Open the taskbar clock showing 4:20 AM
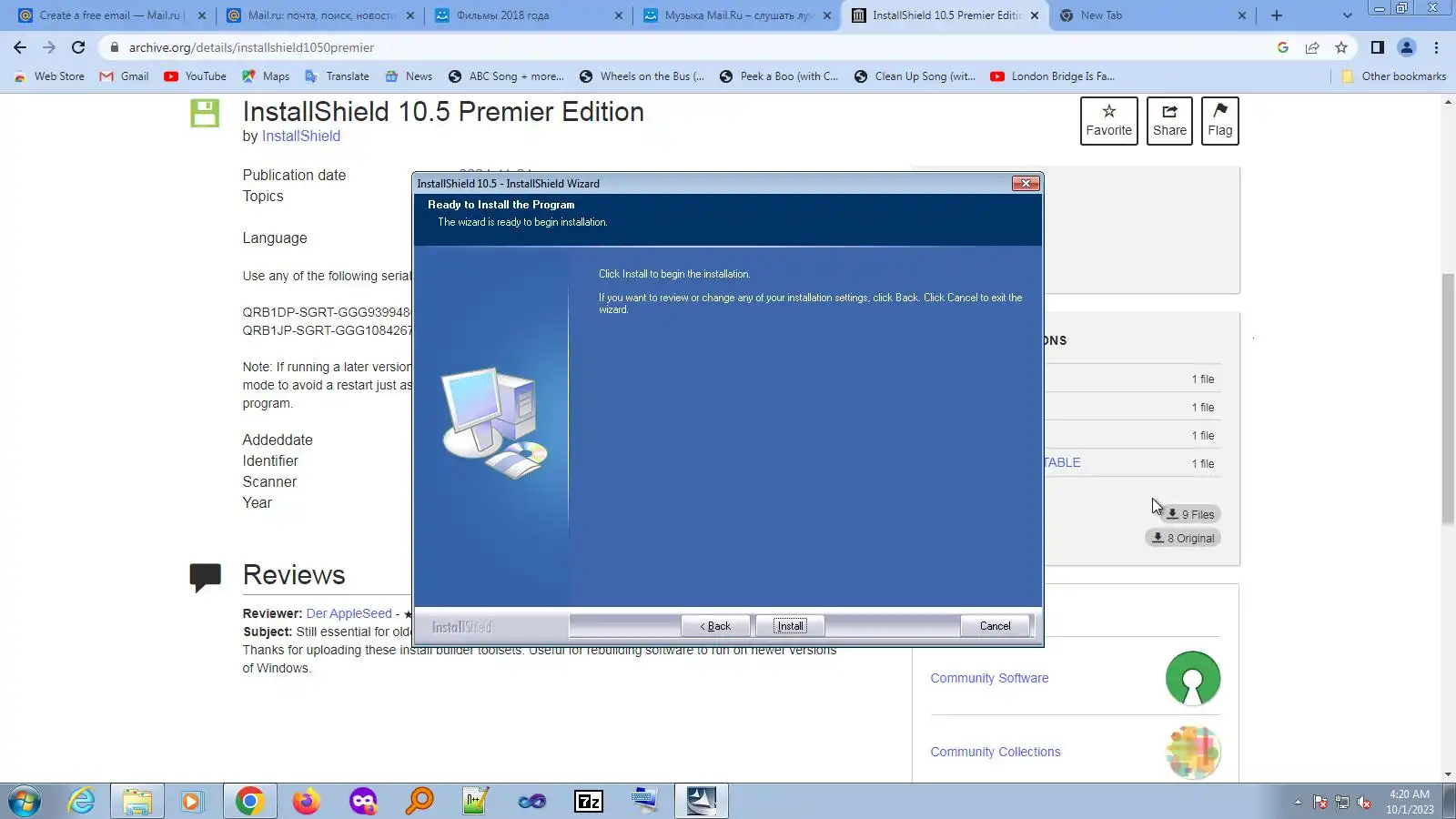The image size is (1456, 819). [1410, 802]
